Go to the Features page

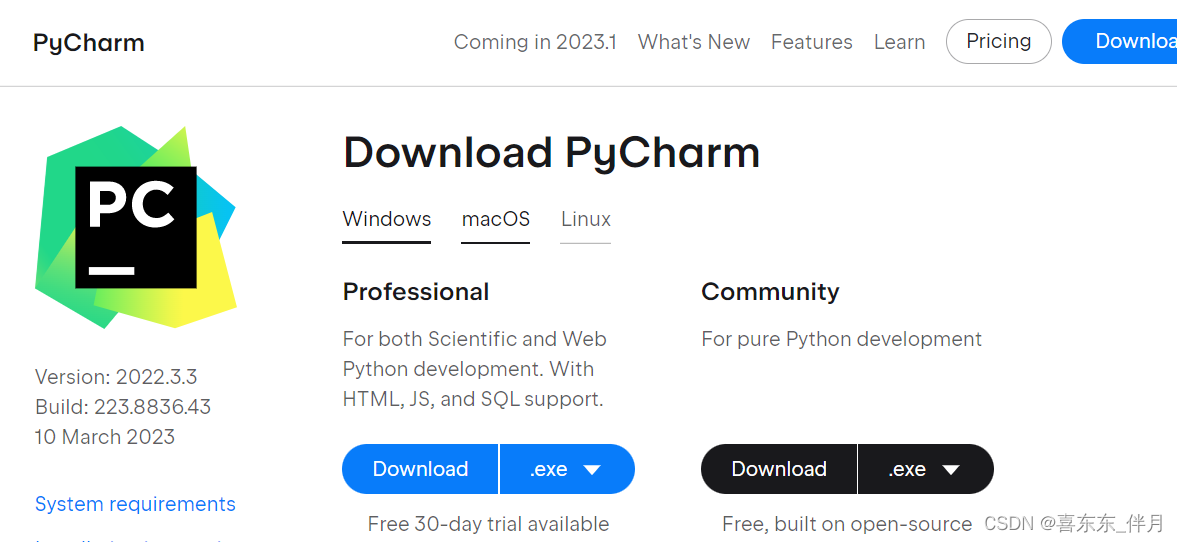(x=811, y=42)
